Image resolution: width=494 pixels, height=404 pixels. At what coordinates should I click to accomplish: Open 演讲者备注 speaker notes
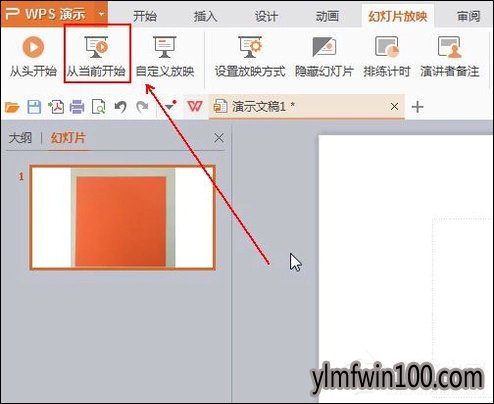450,56
